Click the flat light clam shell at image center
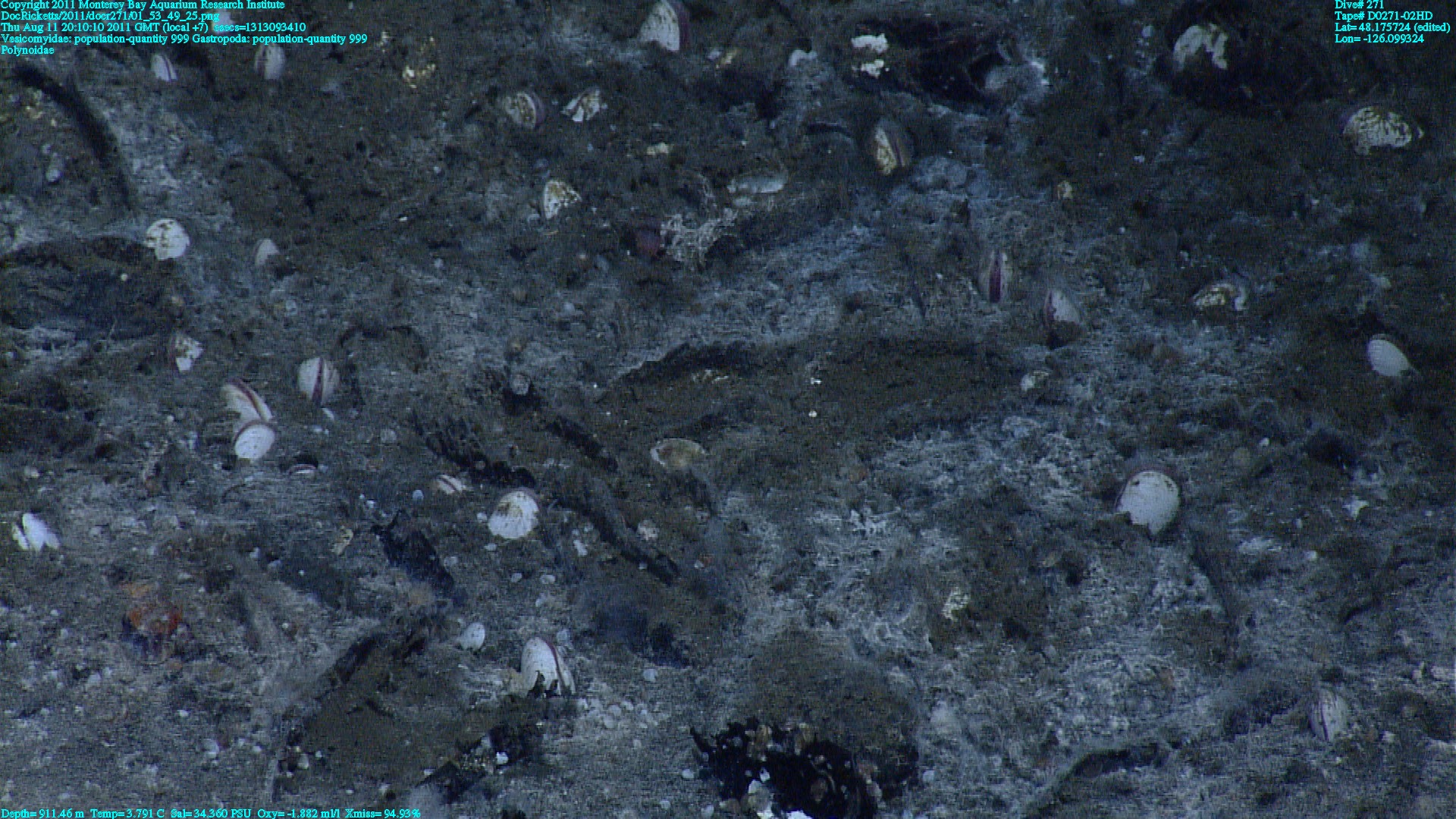This screenshot has height=819, width=1456. point(677,453)
